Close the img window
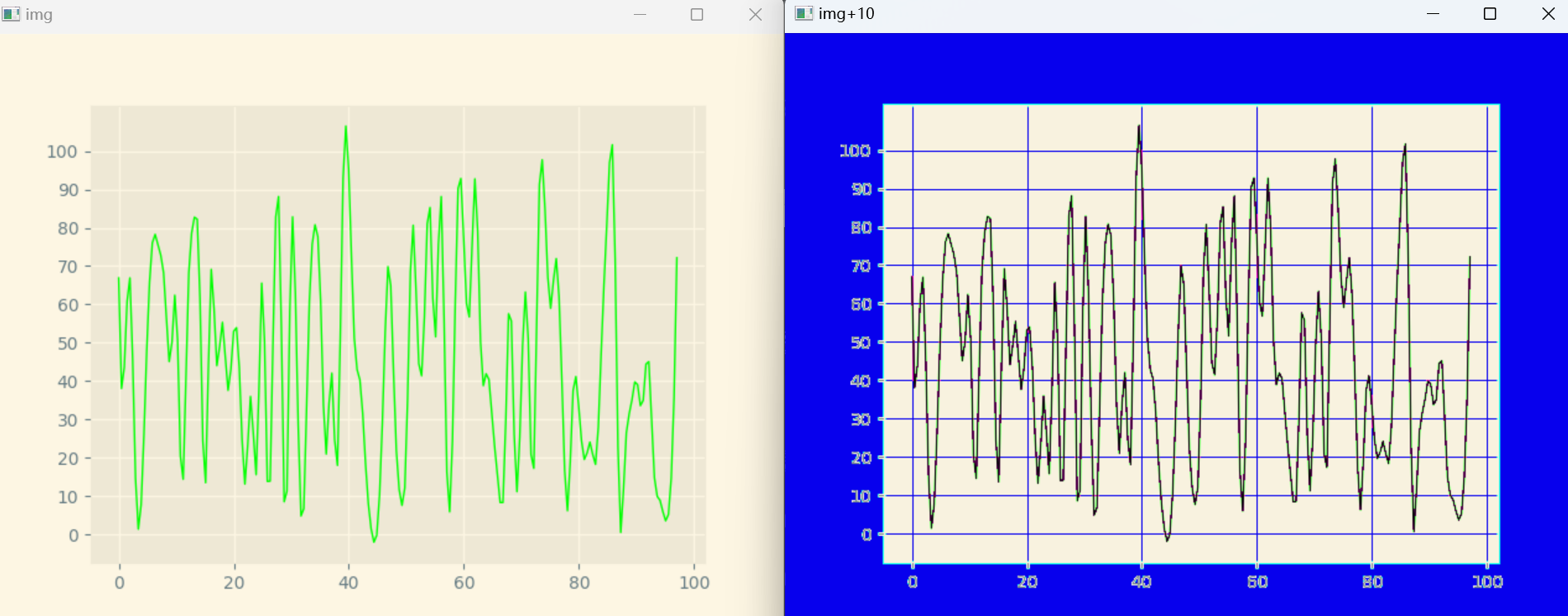This screenshot has height=616, width=1568. pyautogui.click(x=755, y=14)
